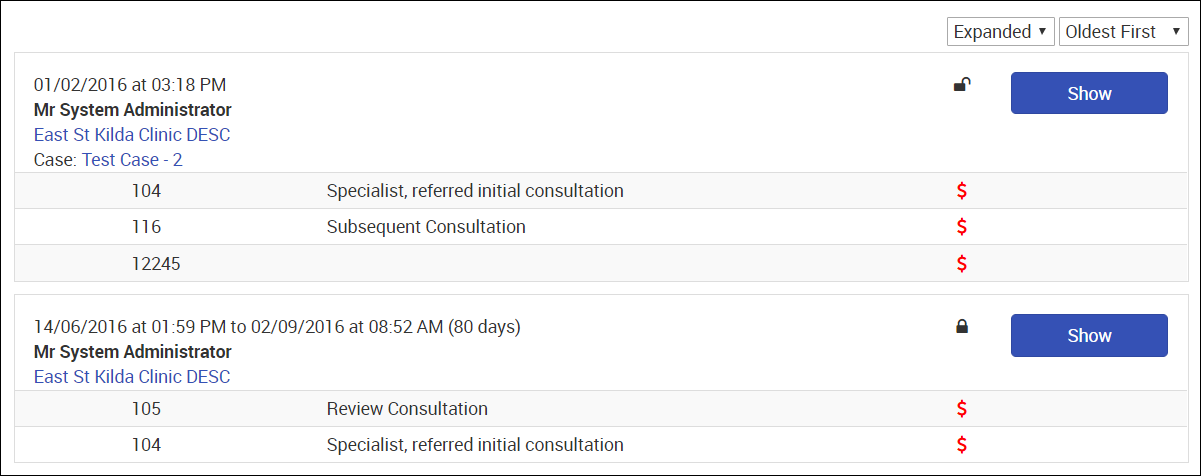Open East St Kilda Clinic DESC link in first entry
Image resolution: width=1201 pixels, height=476 pixels.
(x=132, y=135)
